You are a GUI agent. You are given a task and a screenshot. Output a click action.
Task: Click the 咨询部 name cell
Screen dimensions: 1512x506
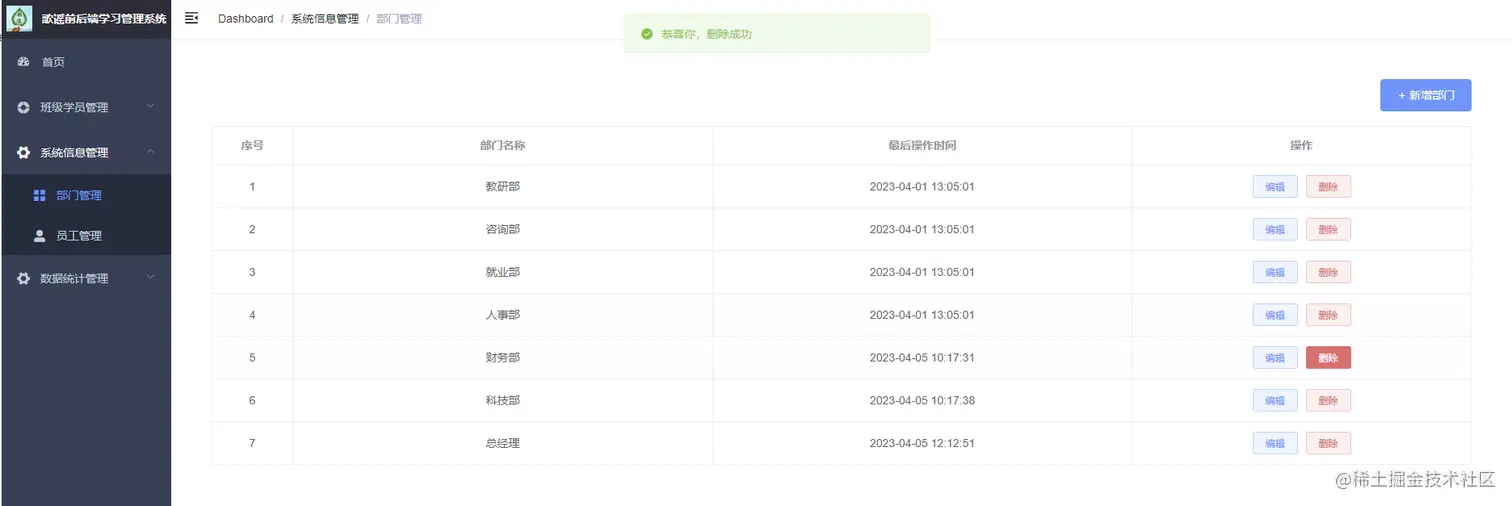point(502,229)
